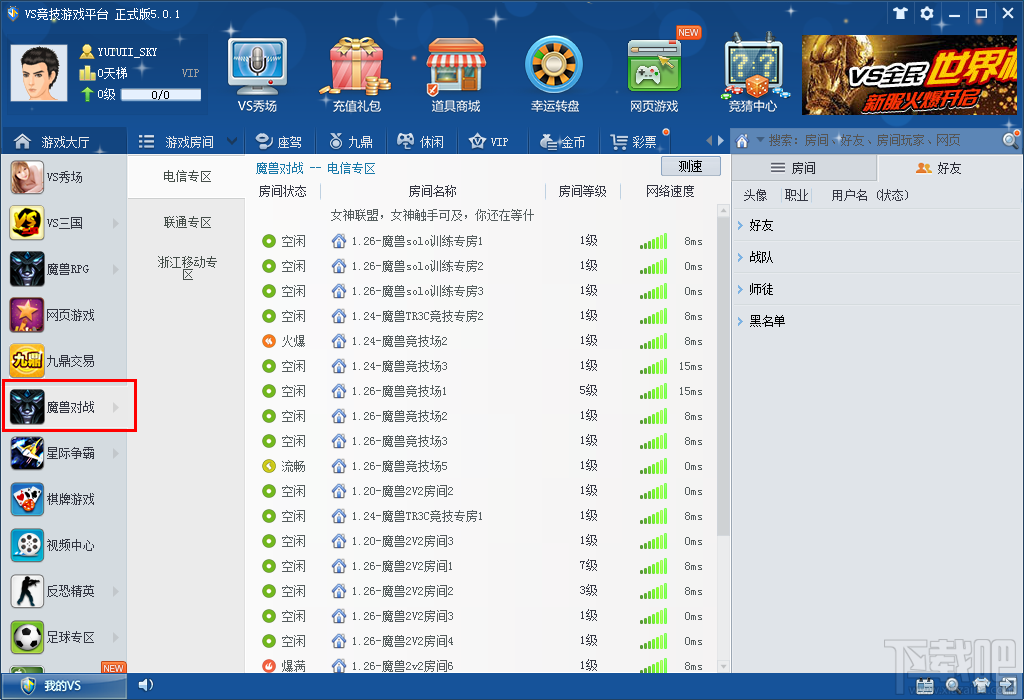
Task: Click the tab strip right arrow
Action: pos(721,140)
